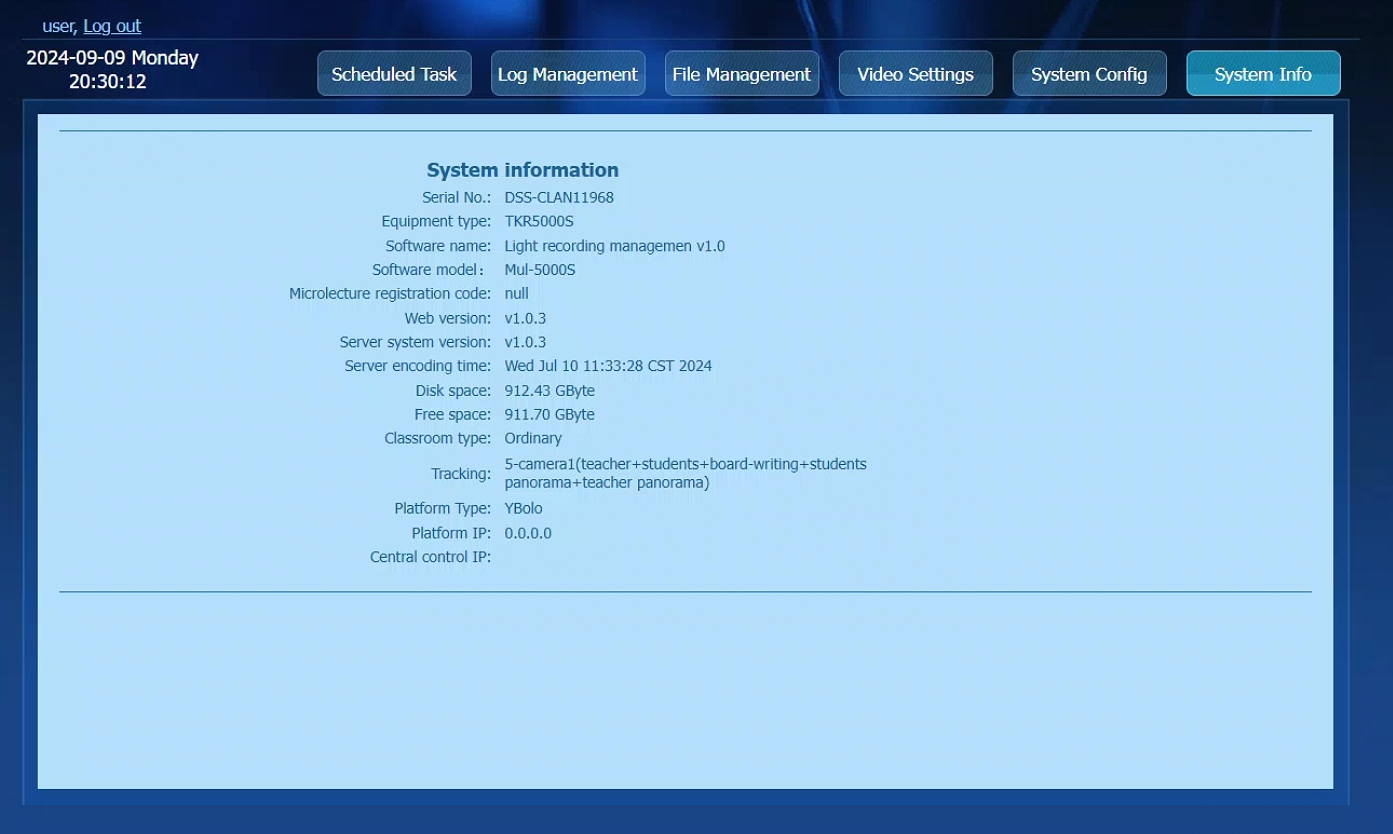Click the clock time 20:30:12
This screenshot has height=834, width=1393.
coord(108,82)
